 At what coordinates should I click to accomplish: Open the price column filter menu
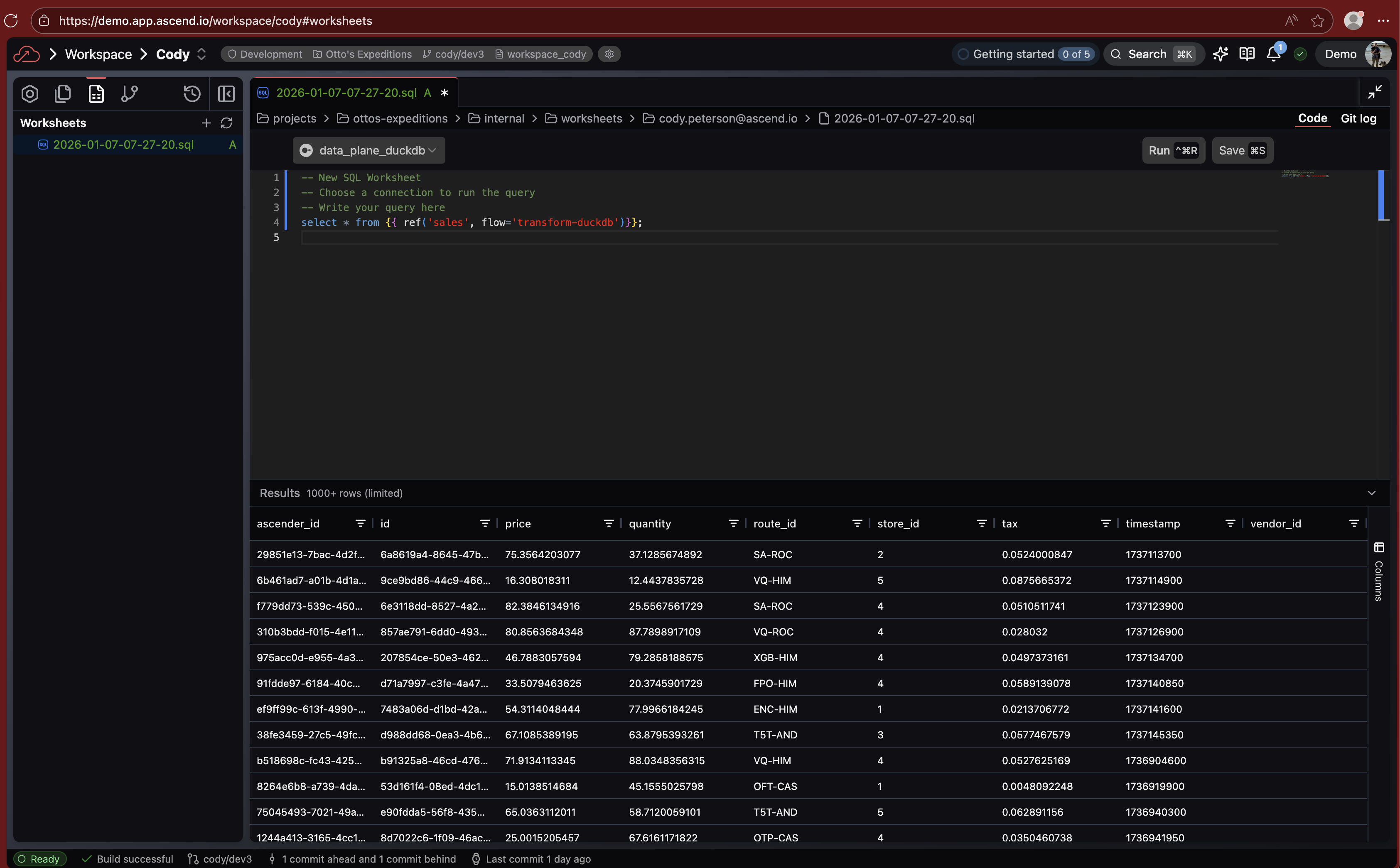609,524
